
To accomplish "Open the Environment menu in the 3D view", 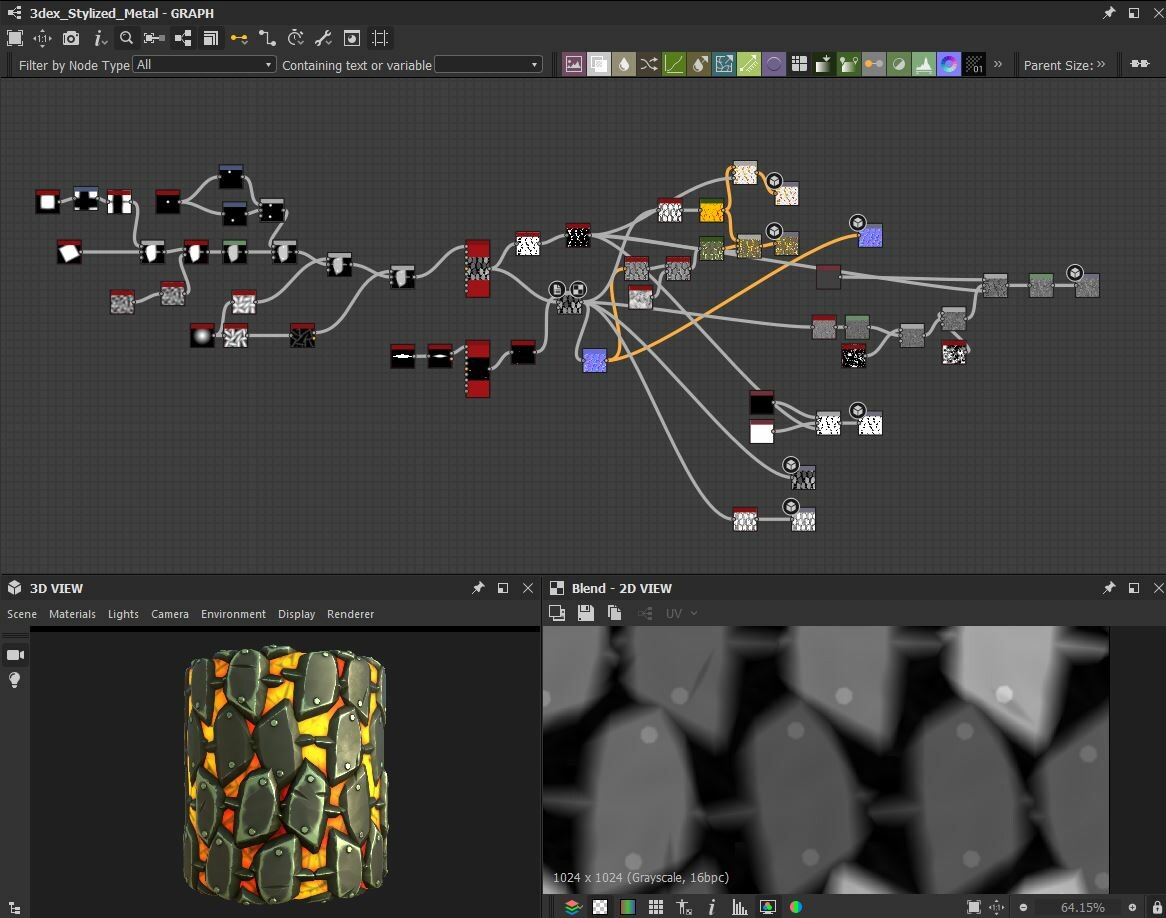I will coord(233,614).
